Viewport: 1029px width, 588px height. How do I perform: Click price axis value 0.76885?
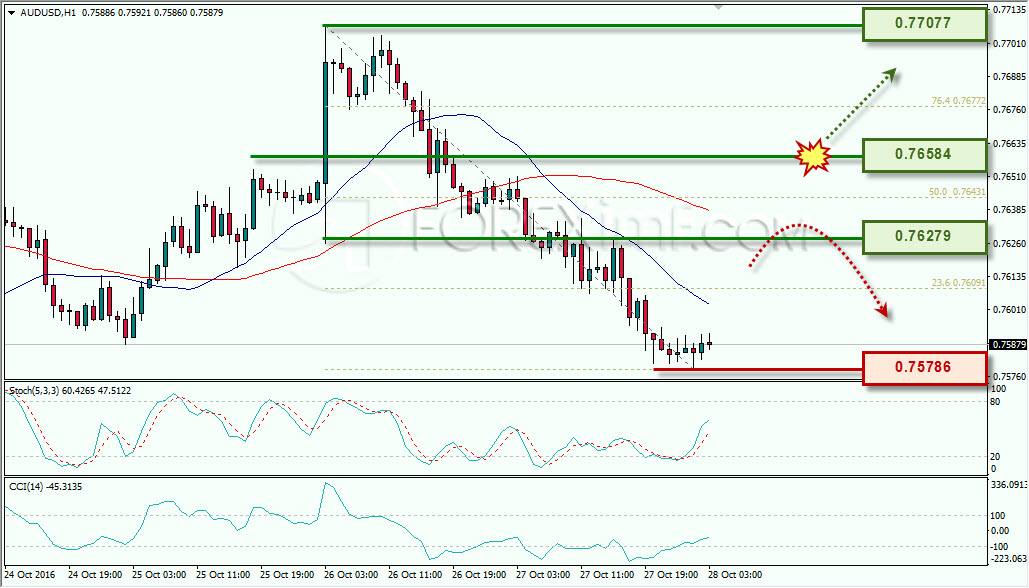point(1009,77)
